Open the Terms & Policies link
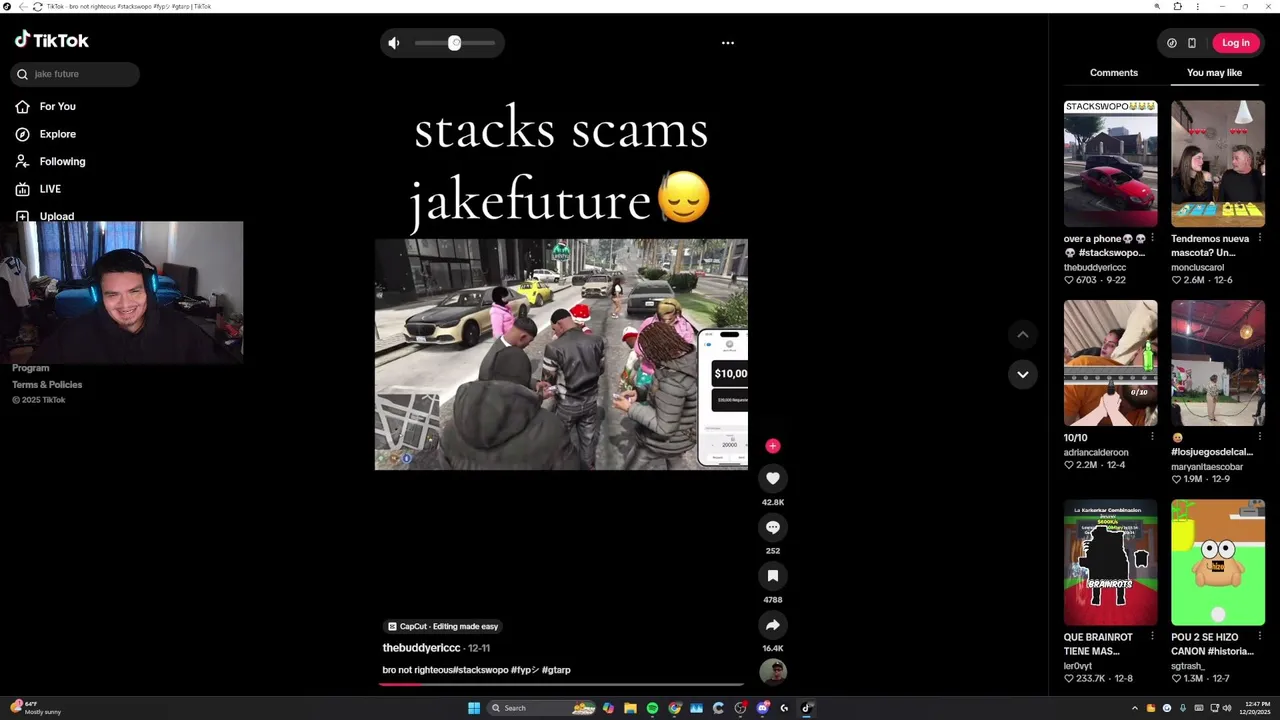The image size is (1280, 720). pos(47,384)
